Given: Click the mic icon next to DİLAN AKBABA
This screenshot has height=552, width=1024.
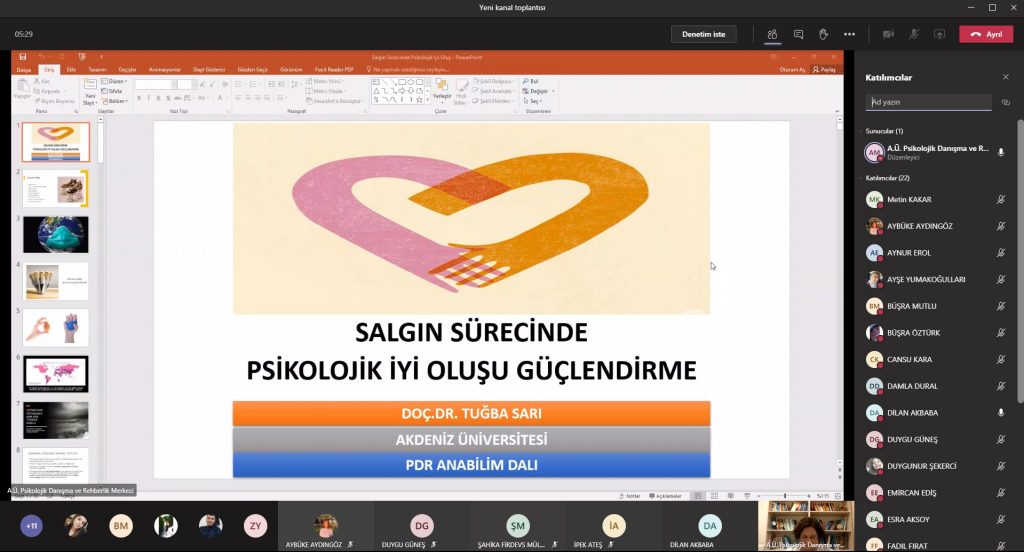Looking at the screenshot, I should (x=1000, y=413).
